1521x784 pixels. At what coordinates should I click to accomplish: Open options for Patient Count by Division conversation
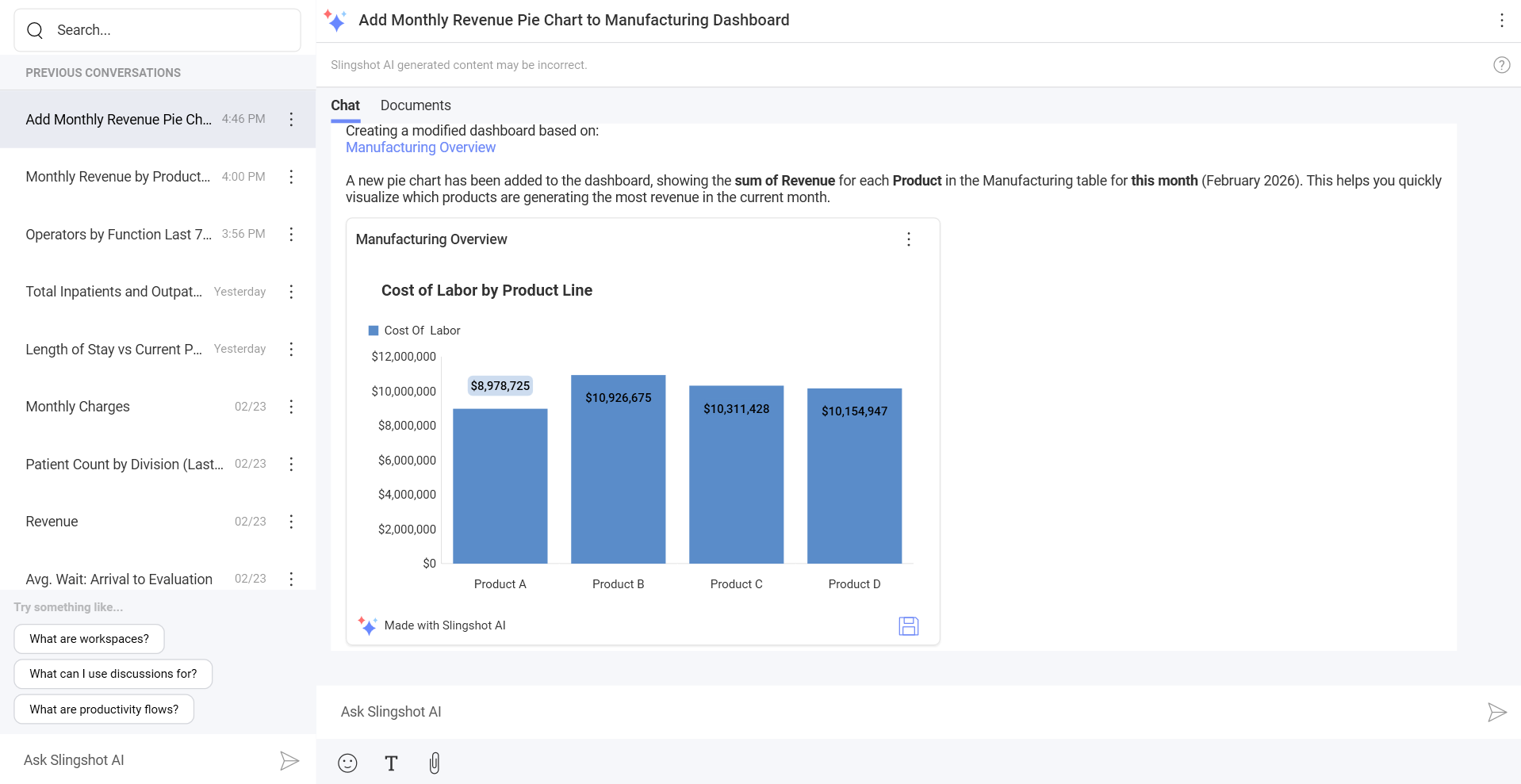pos(291,464)
